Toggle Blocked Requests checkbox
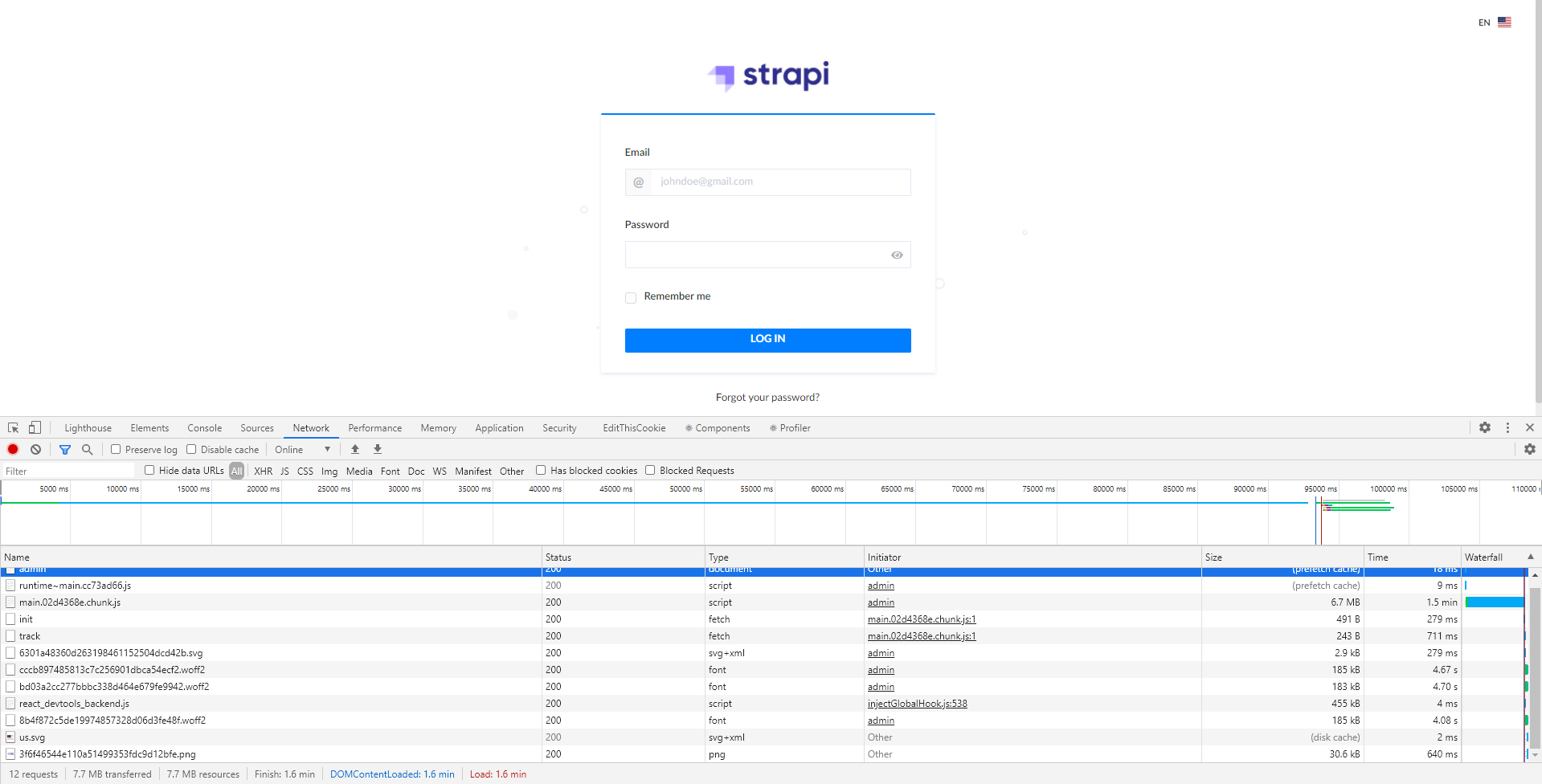 pos(650,471)
